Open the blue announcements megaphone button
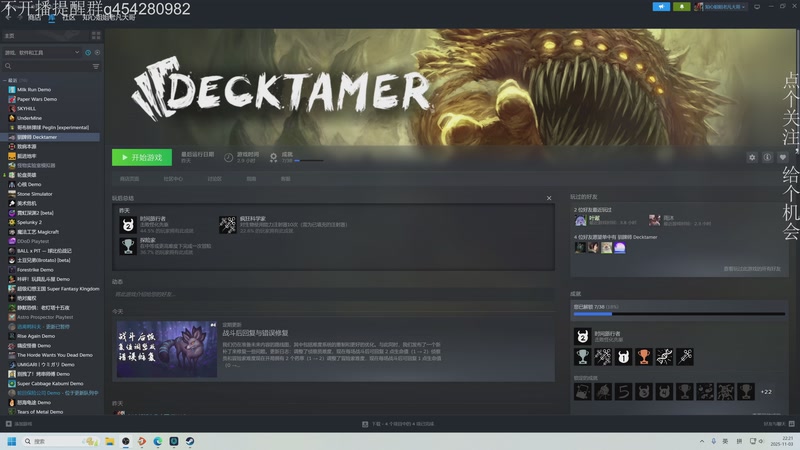The image size is (800, 450). pos(661,7)
